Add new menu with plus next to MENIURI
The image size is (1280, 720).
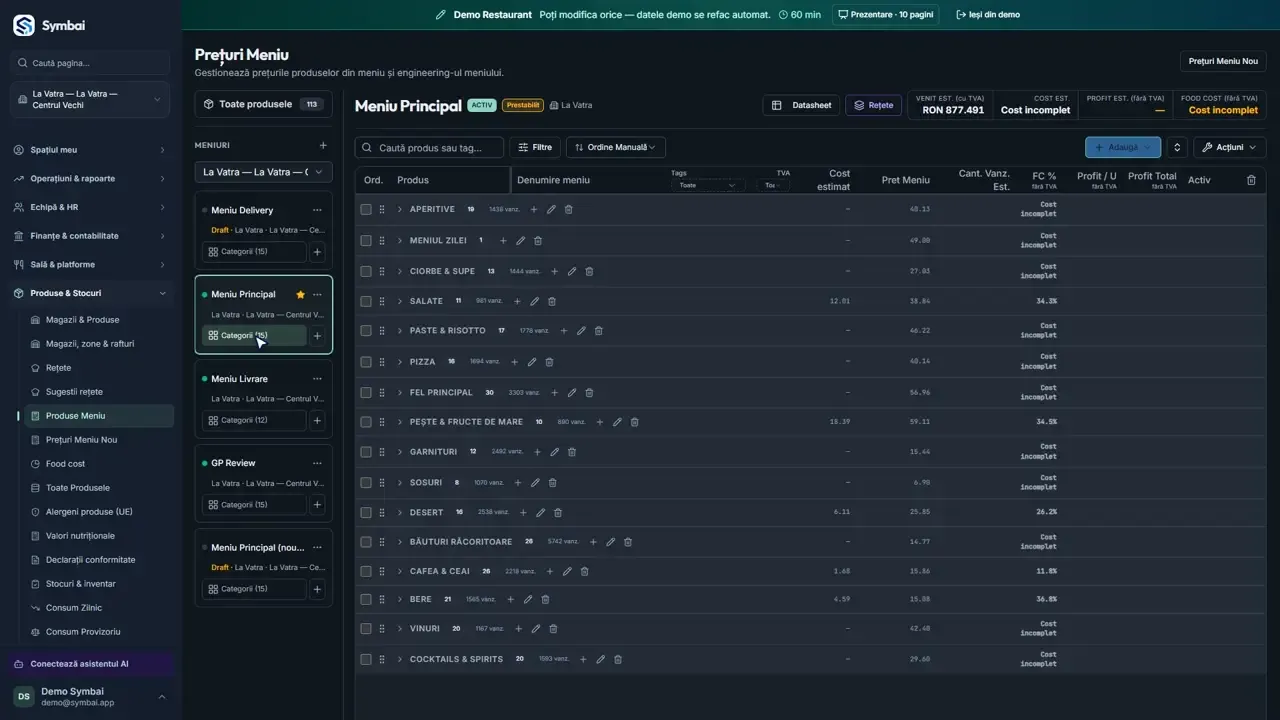point(322,145)
